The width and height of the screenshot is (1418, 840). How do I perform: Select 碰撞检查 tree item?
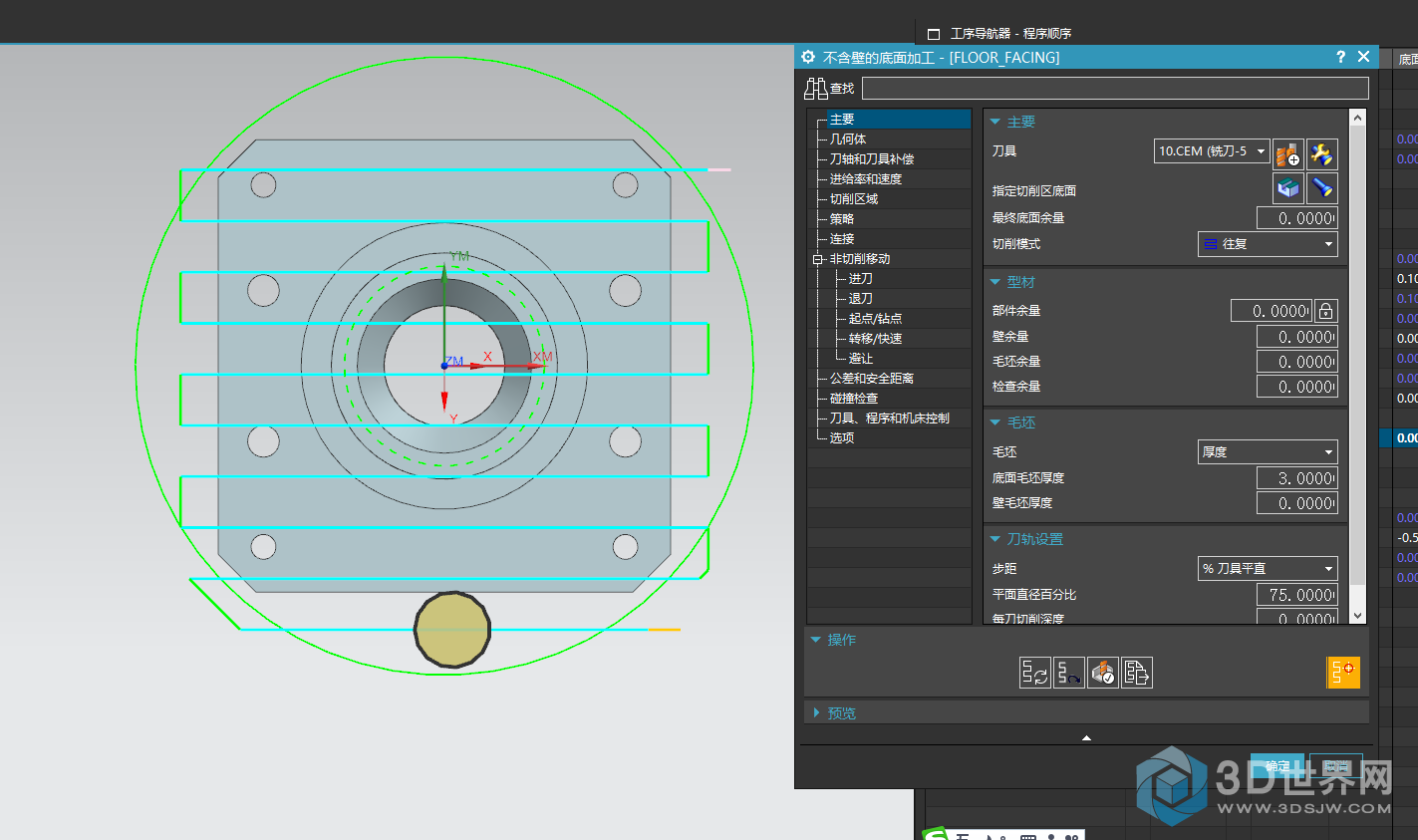(x=853, y=399)
